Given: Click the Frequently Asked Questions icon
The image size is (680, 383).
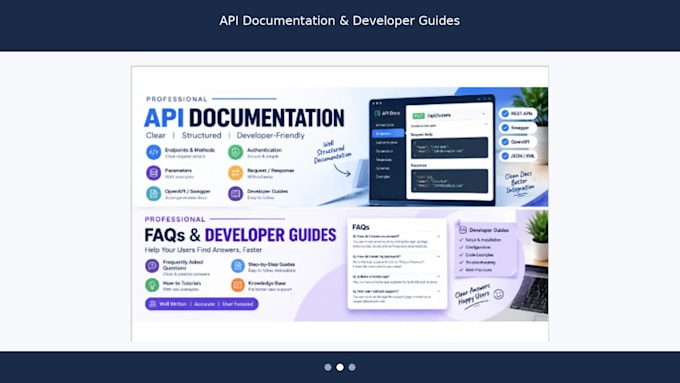Looking at the screenshot, I should click(152, 265).
